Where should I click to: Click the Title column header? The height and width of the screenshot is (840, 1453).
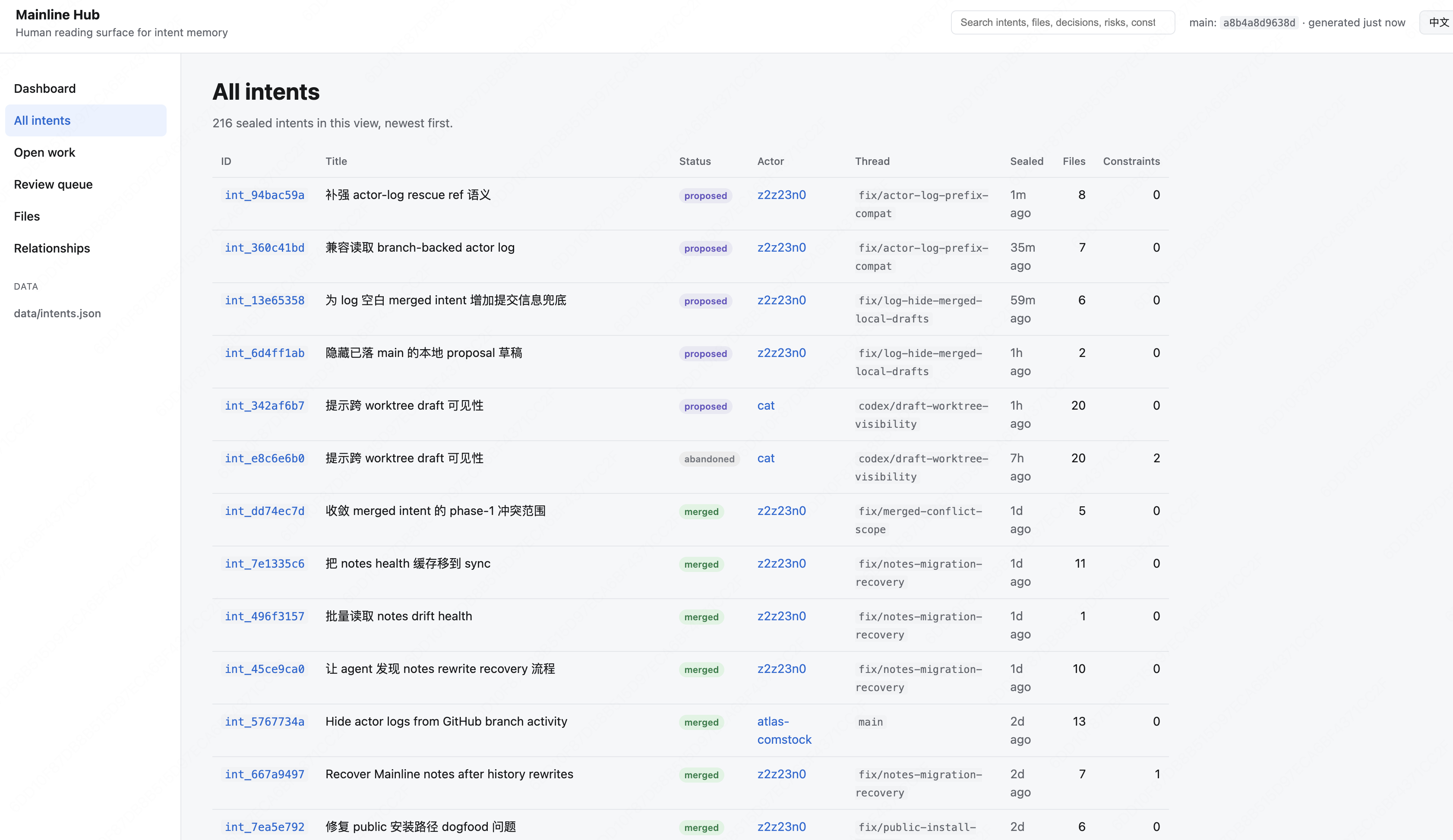[x=336, y=161]
